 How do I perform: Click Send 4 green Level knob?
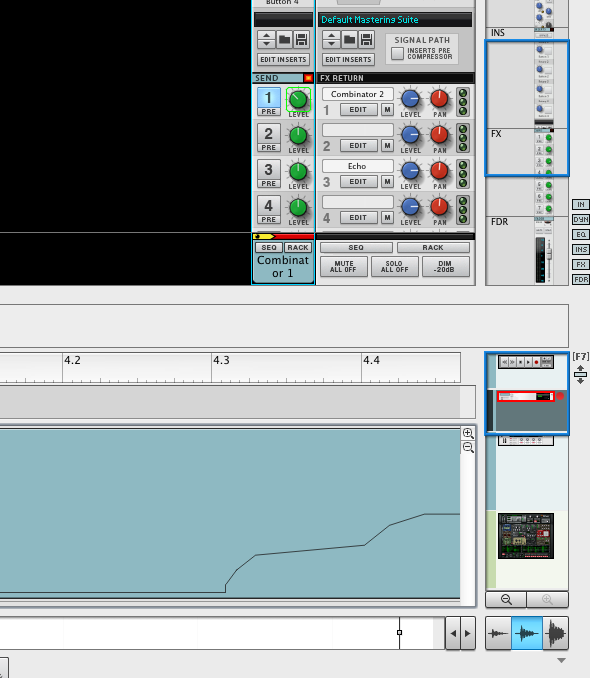[x=298, y=207]
